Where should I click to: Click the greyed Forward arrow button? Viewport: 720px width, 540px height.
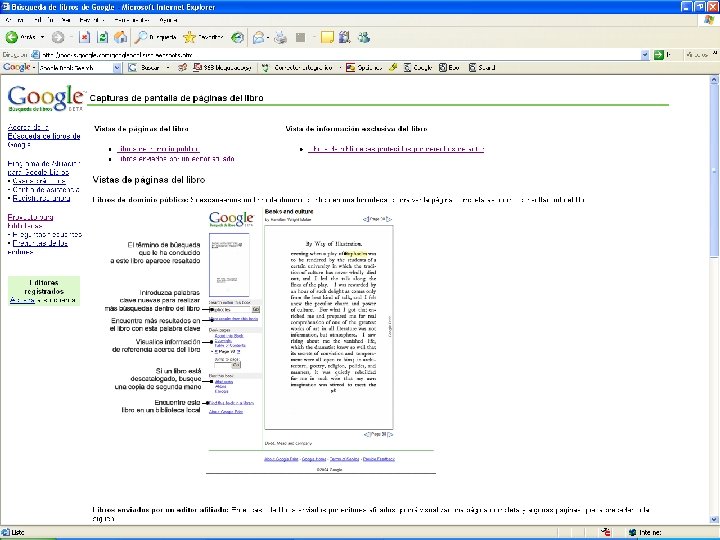[58, 37]
